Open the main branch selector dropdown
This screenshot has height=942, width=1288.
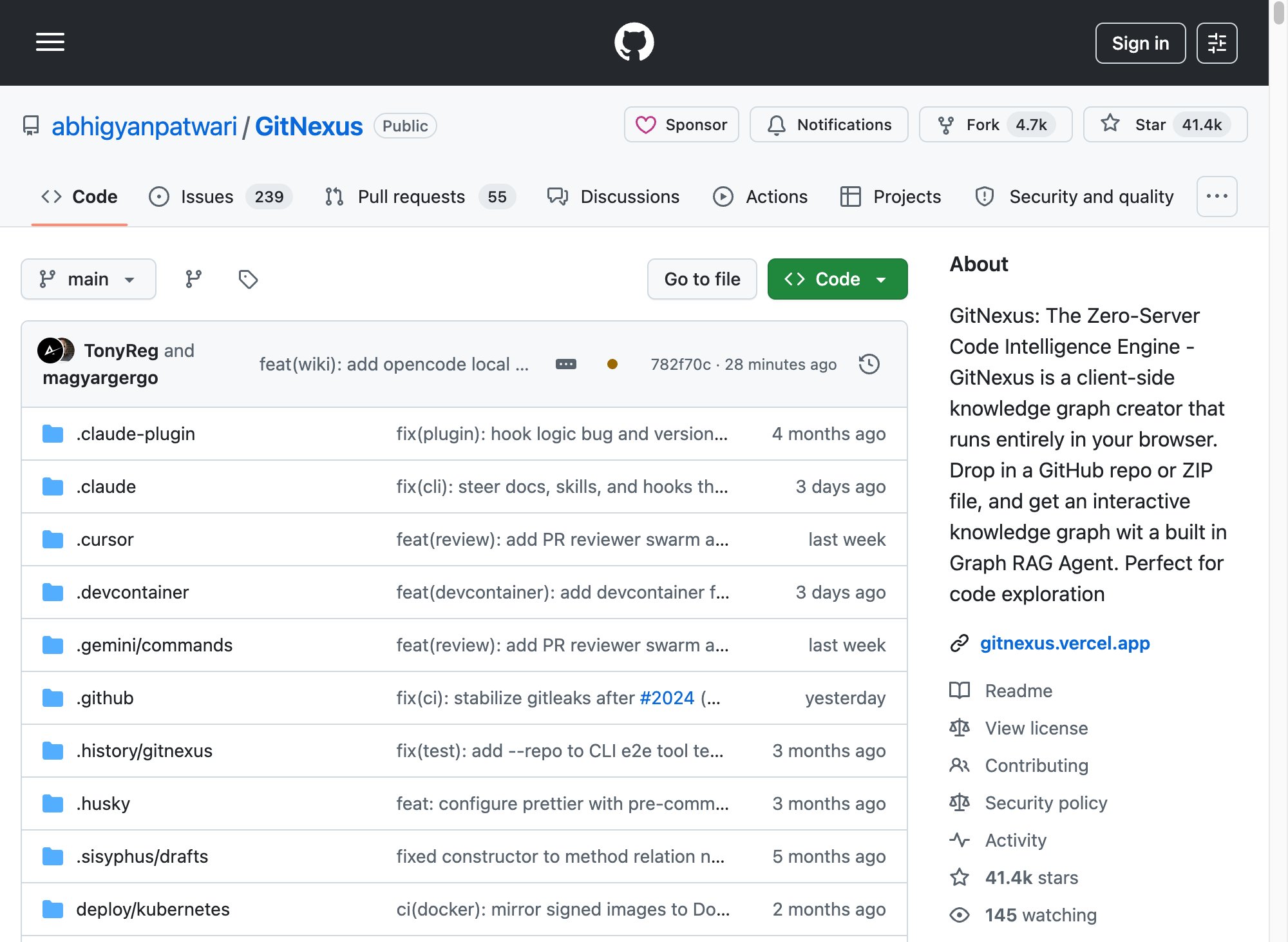pyautogui.click(x=88, y=279)
